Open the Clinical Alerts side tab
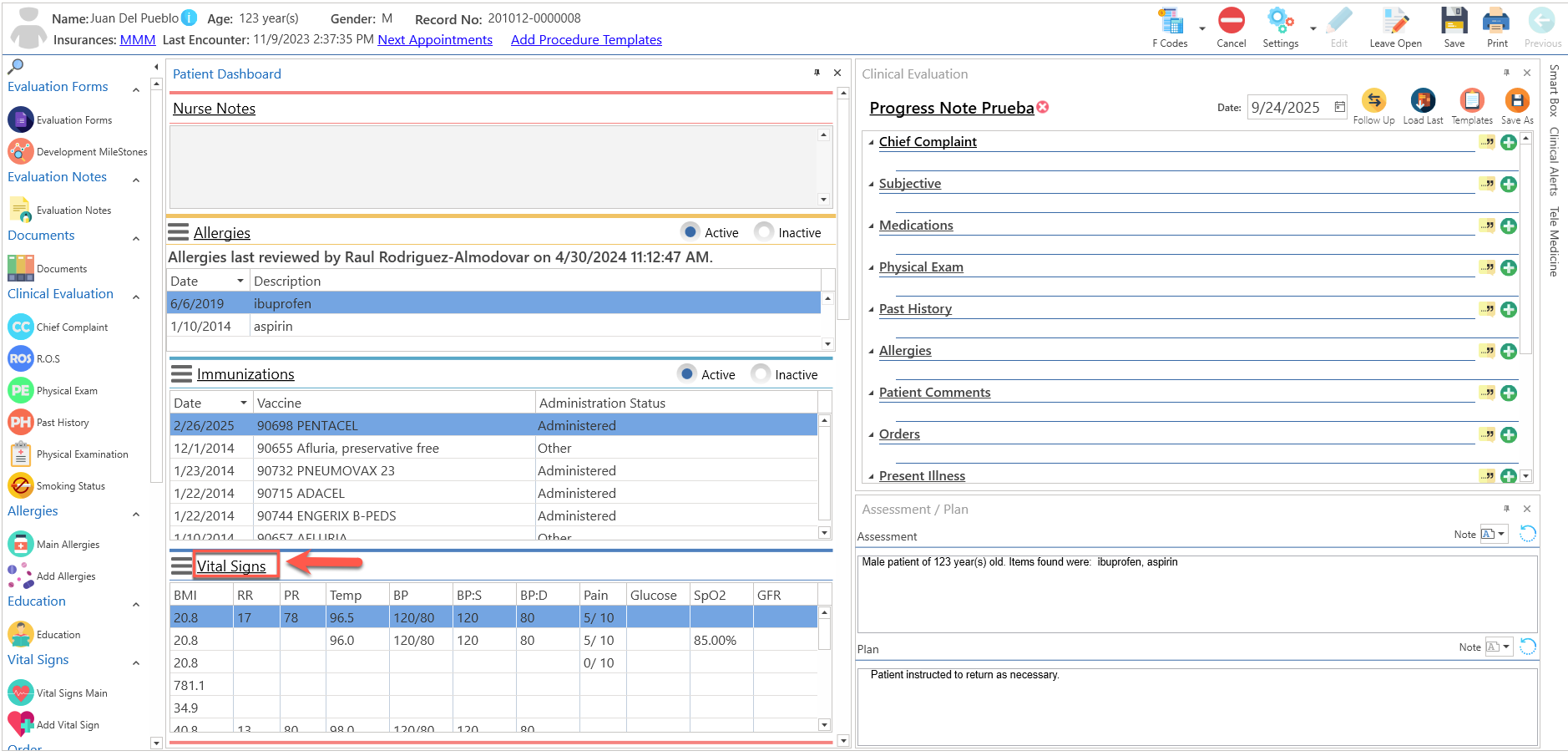 pyautogui.click(x=1554, y=161)
